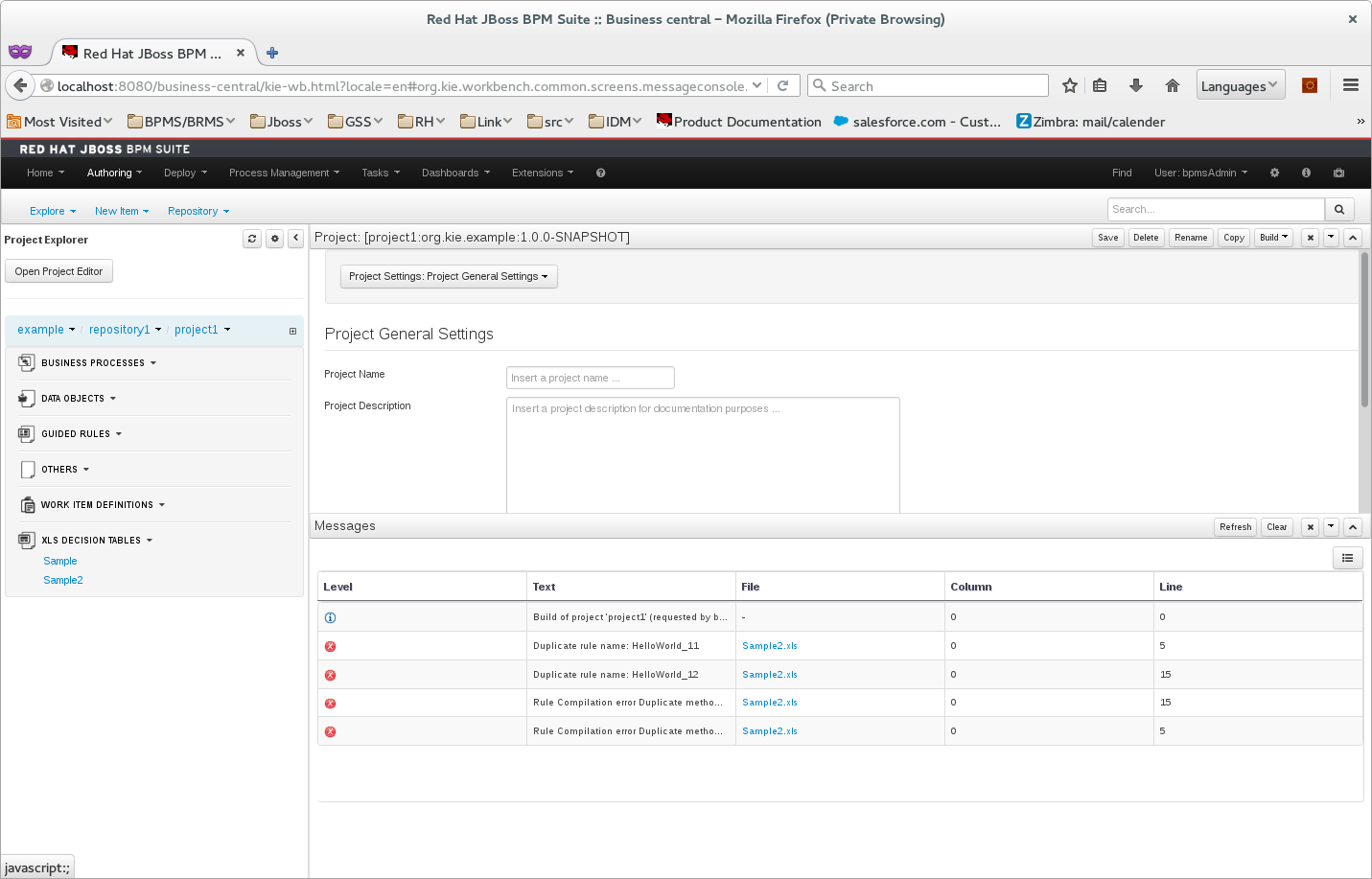Collapse Project Explorer with left chevron
The width and height of the screenshot is (1372, 879).
[296, 239]
